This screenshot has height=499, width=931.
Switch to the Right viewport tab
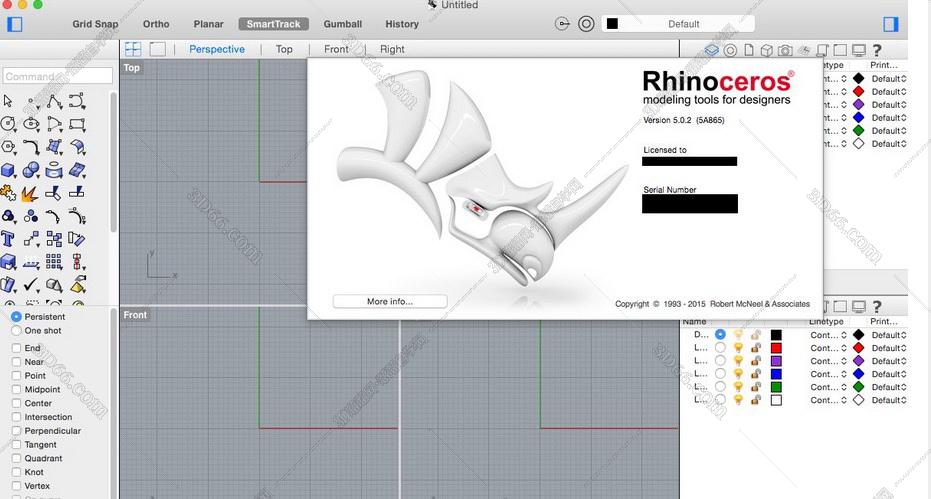point(392,49)
